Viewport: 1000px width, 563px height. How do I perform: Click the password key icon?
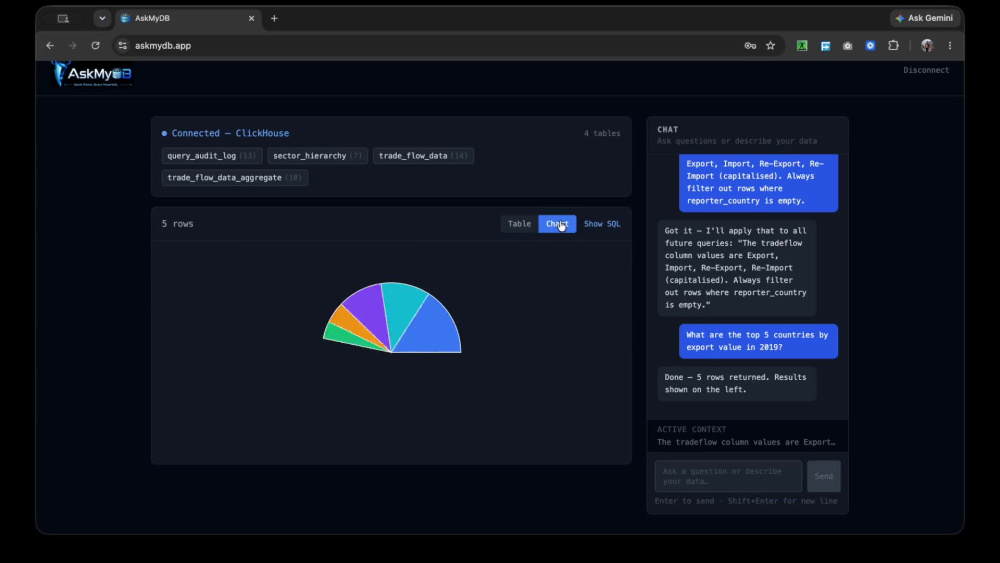click(750, 45)
